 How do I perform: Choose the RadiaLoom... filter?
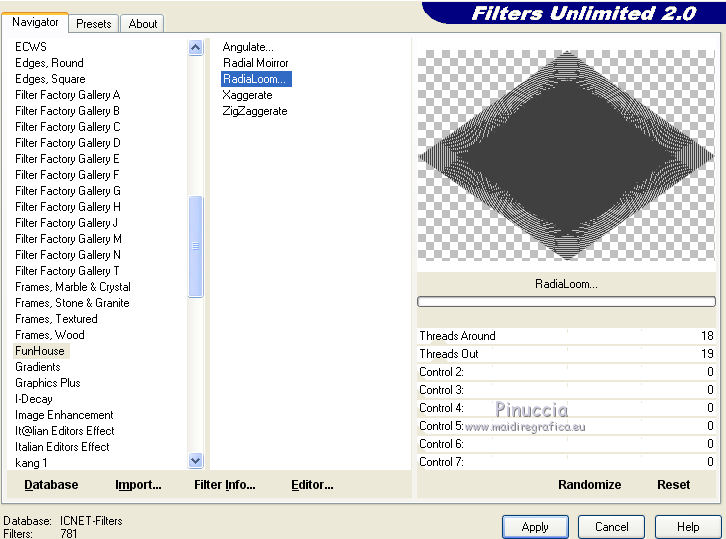click(256, 79)
